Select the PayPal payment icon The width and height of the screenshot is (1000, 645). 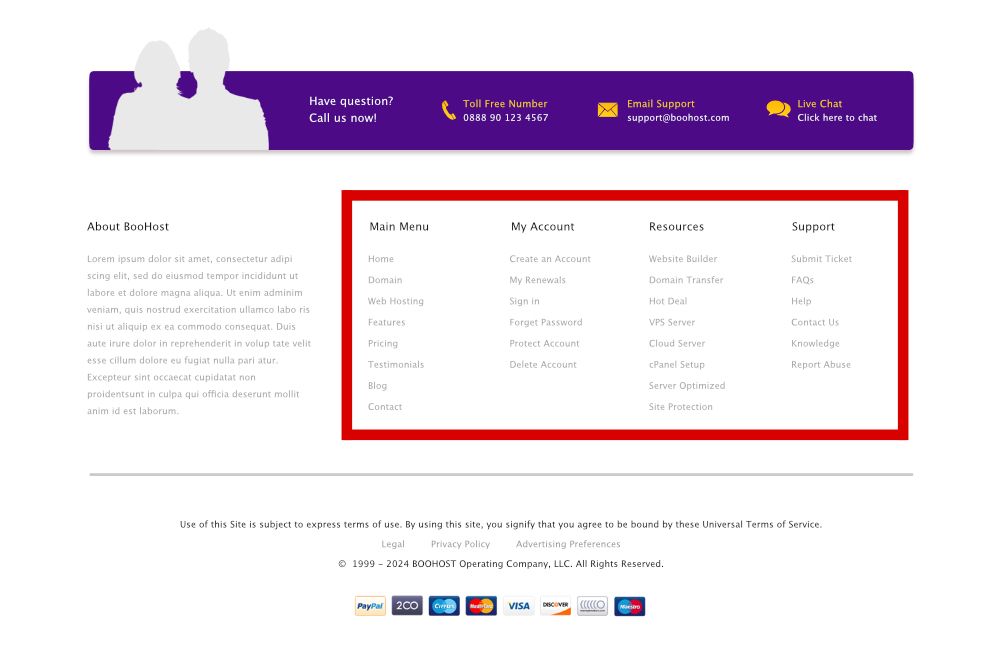[x=368, y=606]
